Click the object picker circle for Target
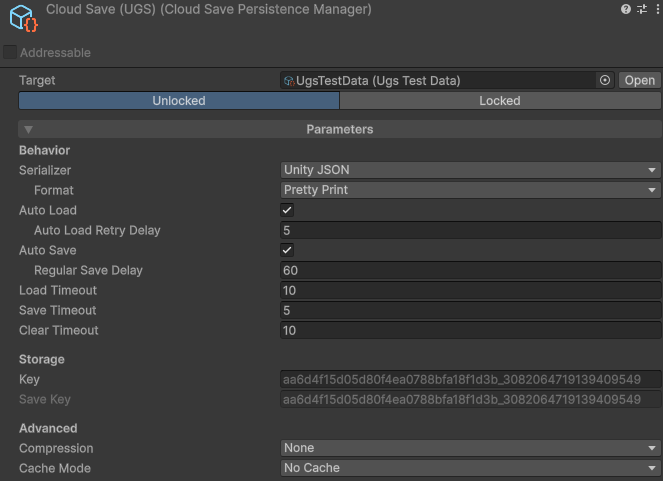The width and height of the screenshot is (663, 481). pyautogui.click(x=605, y=80)
